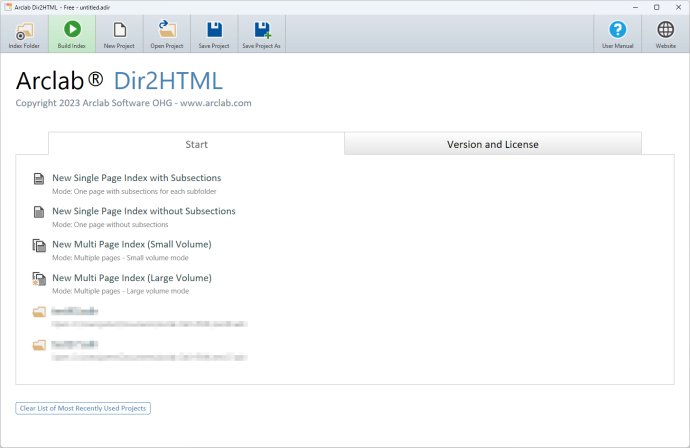
Task: Click 'Mode: Multiple pages - Large volume mode' text
Action: [121, 291]
